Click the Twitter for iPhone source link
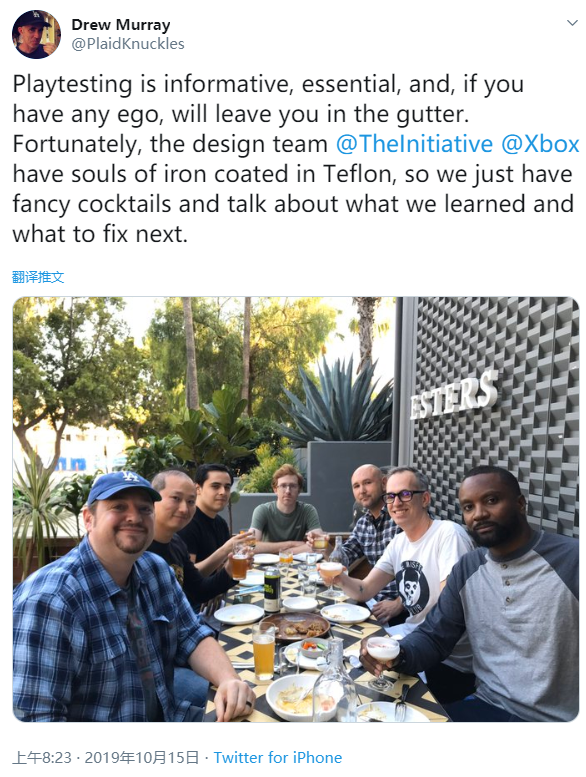 point(278,757)
